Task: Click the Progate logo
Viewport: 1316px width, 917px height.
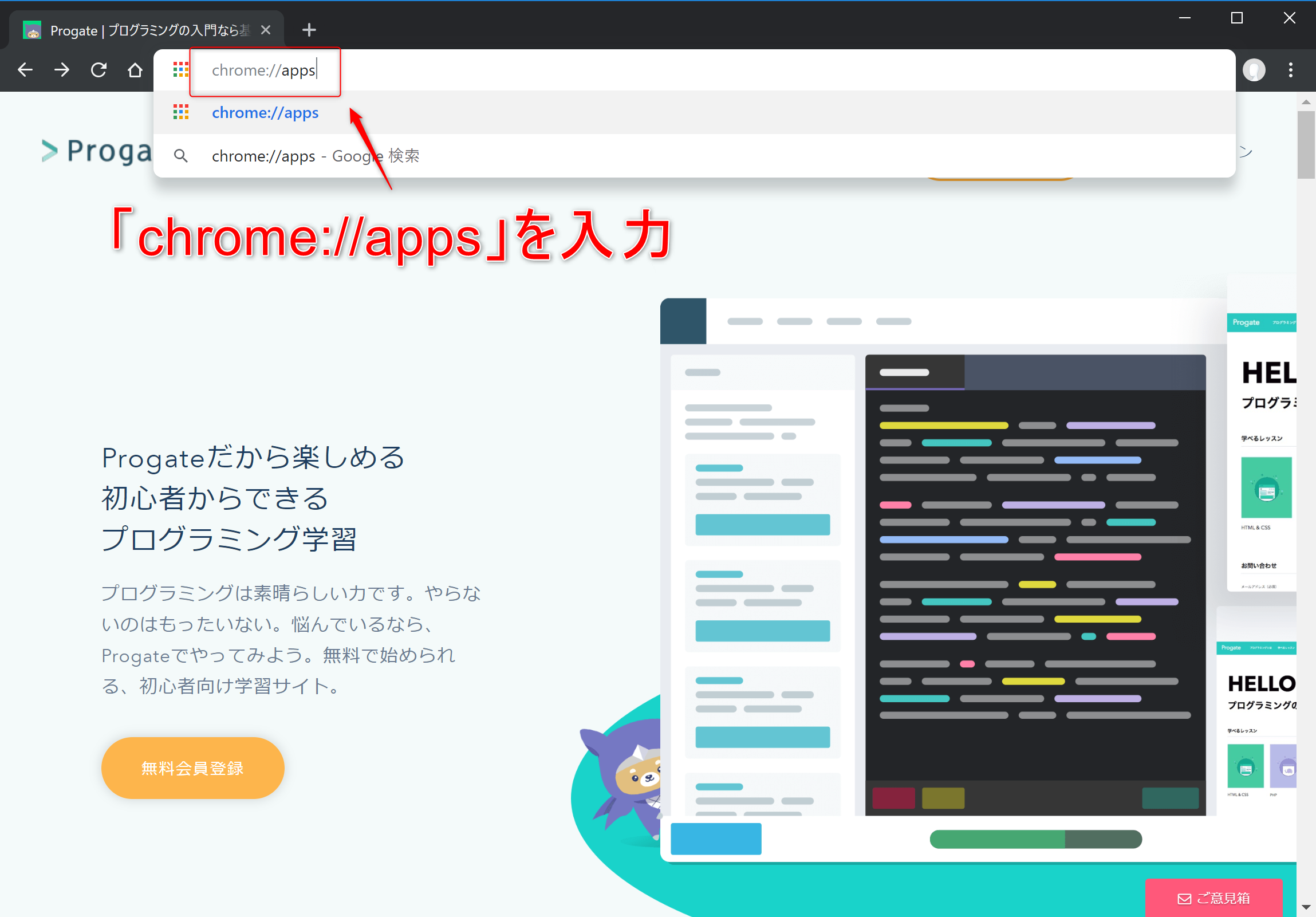Action: point(96,151)
